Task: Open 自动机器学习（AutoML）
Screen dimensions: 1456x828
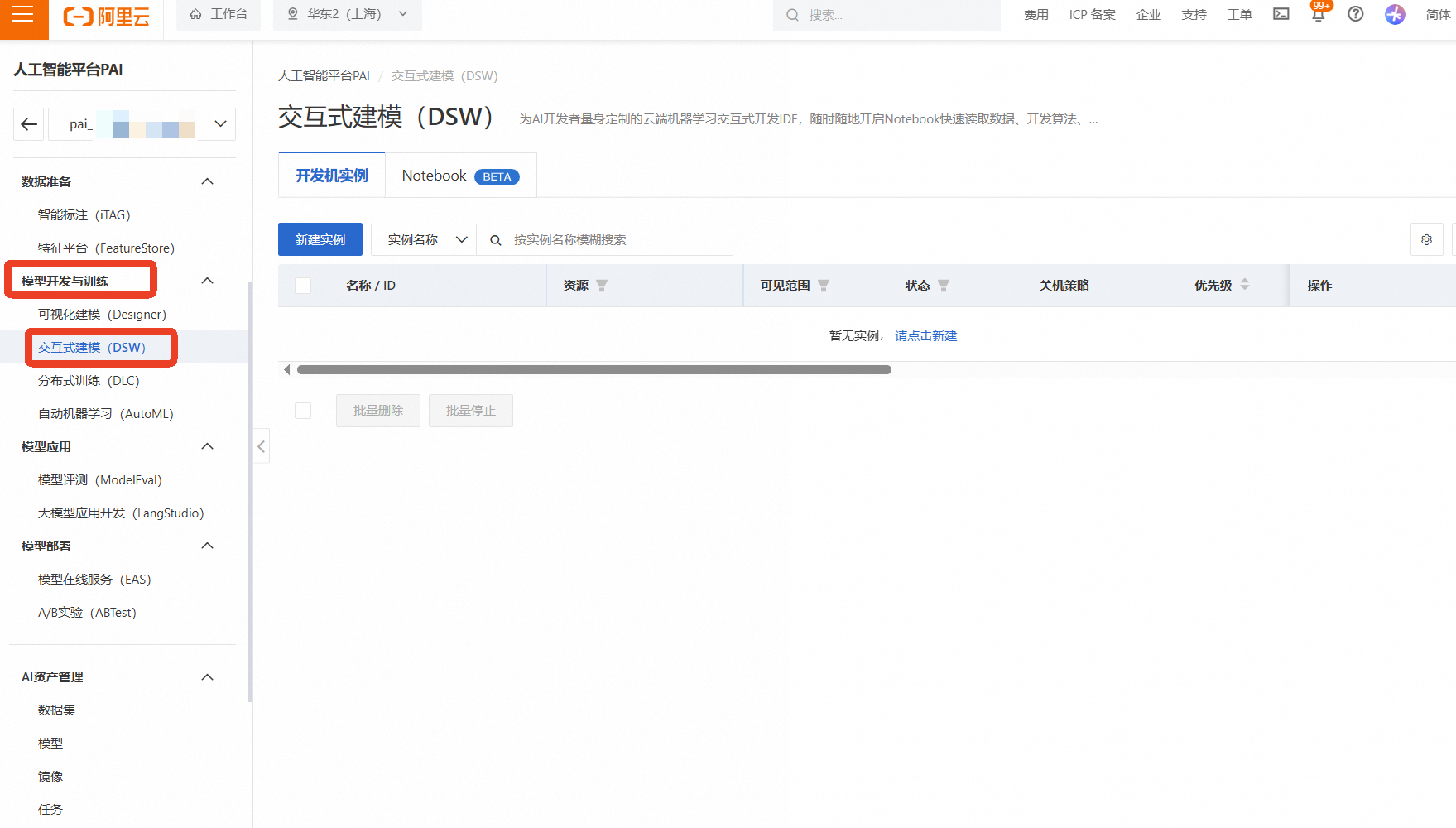Action: pos(106,414)
